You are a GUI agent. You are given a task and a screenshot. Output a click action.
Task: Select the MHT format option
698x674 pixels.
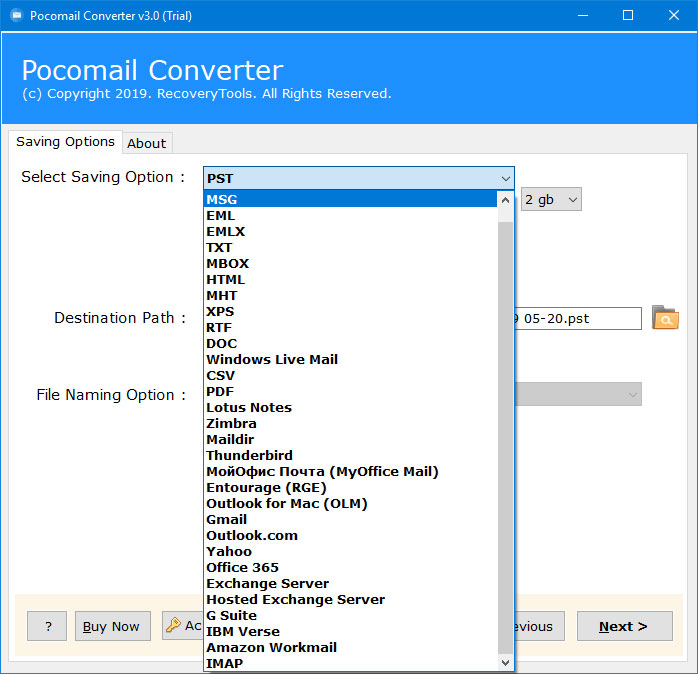click(350, 296)
